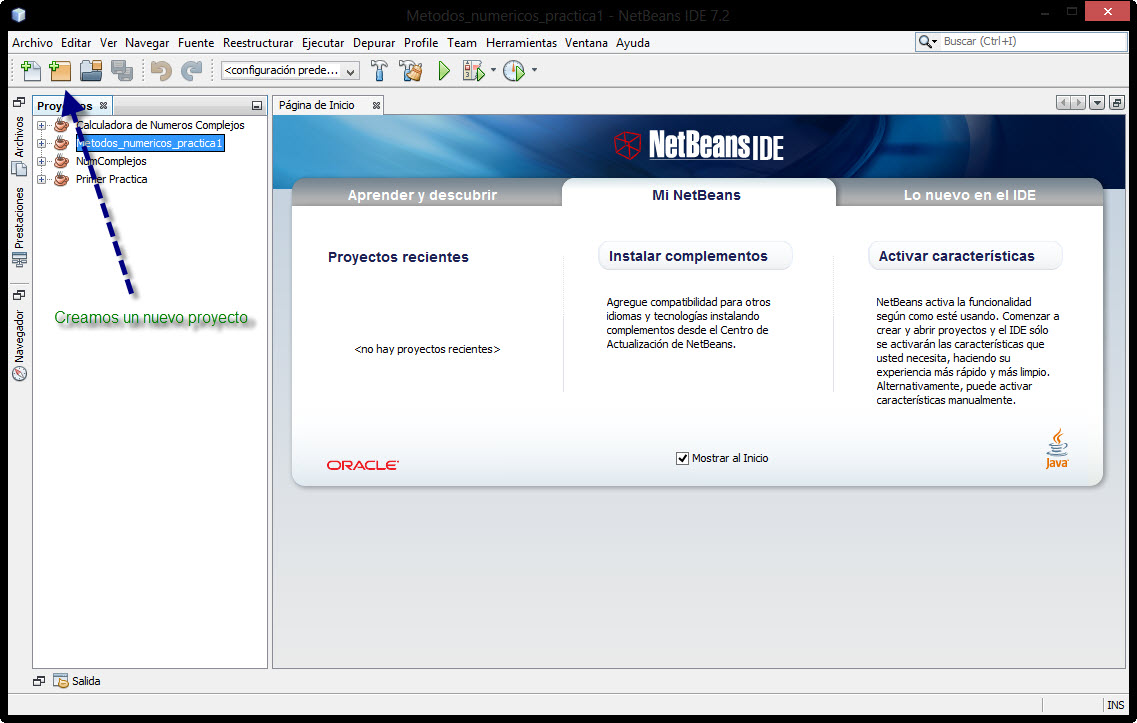Open the Salida output panel

point(77,681)
